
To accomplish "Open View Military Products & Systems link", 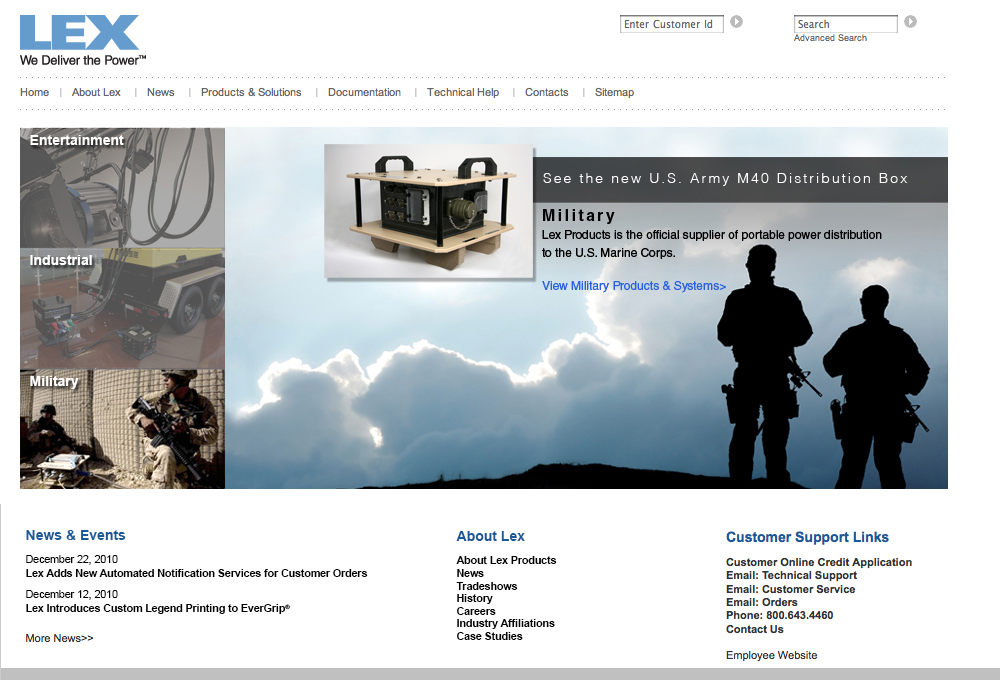I will (634, 286).
